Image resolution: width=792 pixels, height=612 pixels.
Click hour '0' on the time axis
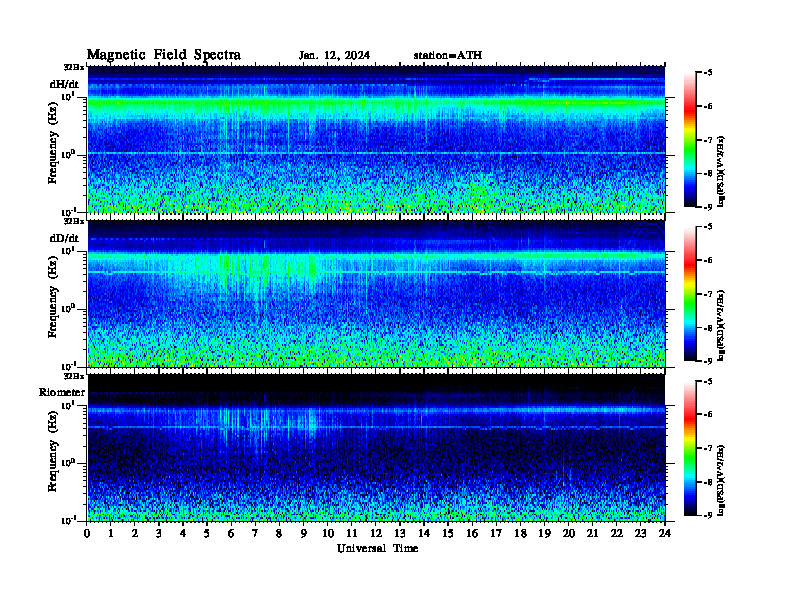(87, 534)
